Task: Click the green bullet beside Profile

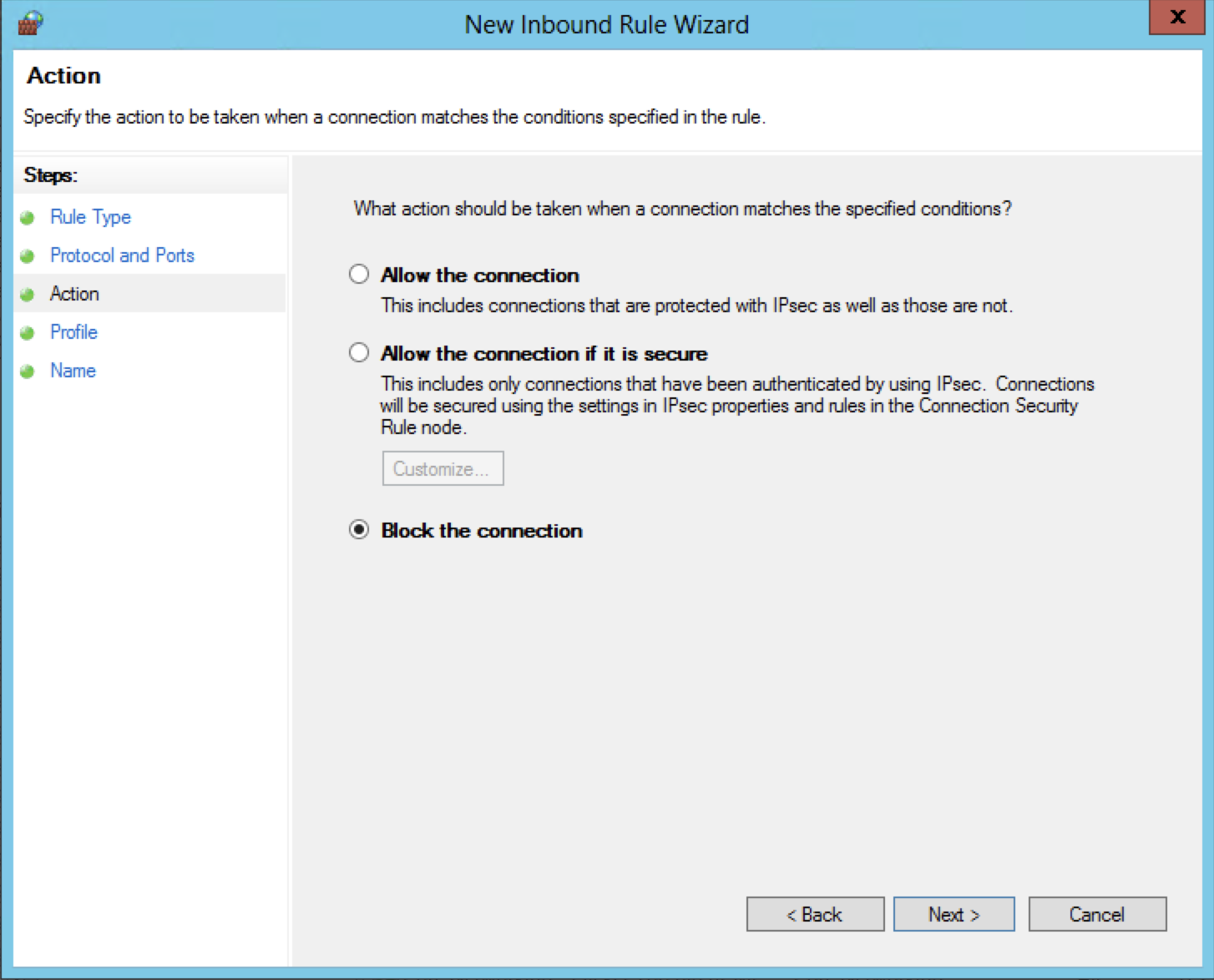Action: (x=28, y=333)
